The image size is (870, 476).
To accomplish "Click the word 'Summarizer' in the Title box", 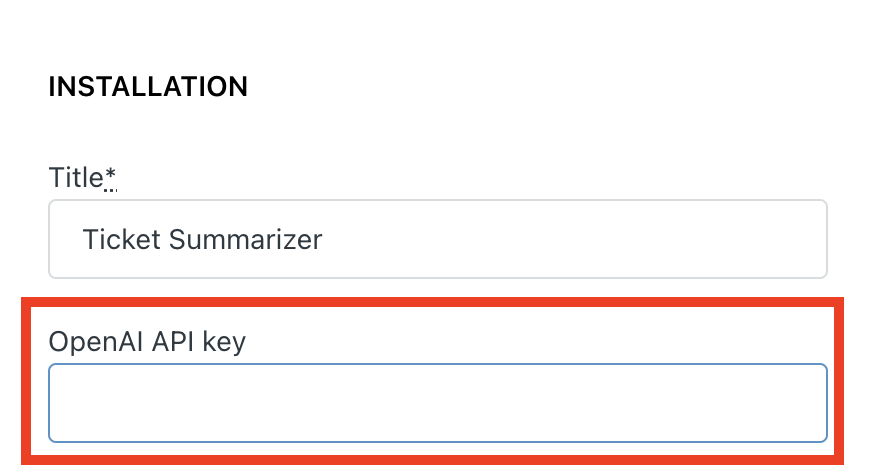I will click(245, 240).
